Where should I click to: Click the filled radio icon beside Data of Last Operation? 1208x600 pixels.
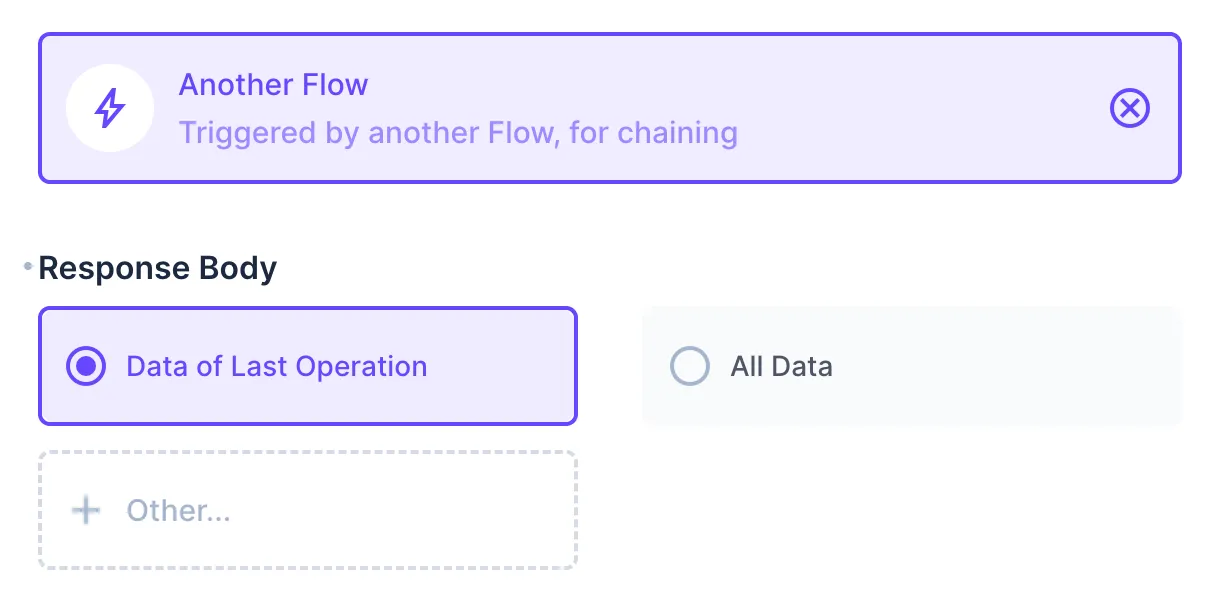86,366
